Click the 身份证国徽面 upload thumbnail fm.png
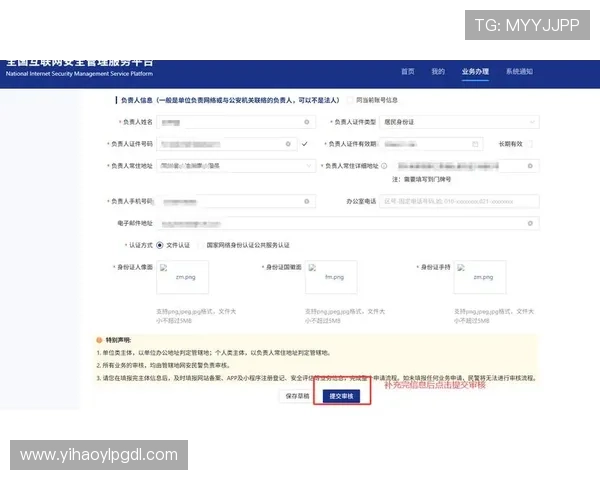This screenshot has height=480, width=600. pyautogui.click(x=331, y=277)
